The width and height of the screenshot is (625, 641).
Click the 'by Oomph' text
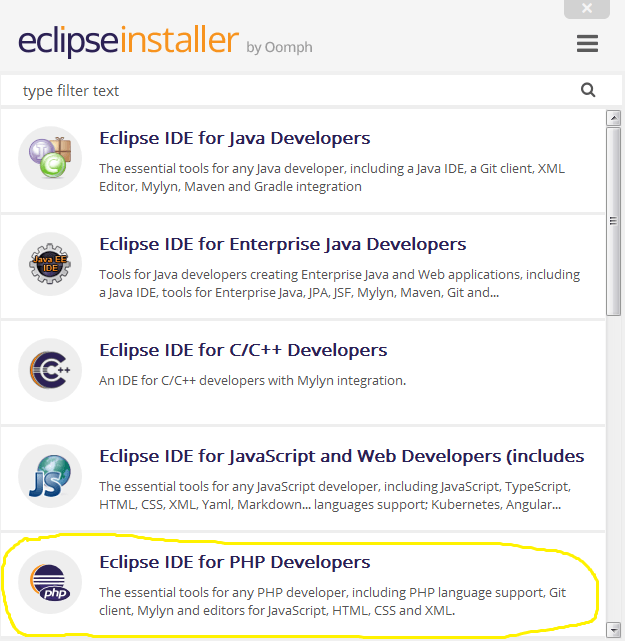coord(279,47)
